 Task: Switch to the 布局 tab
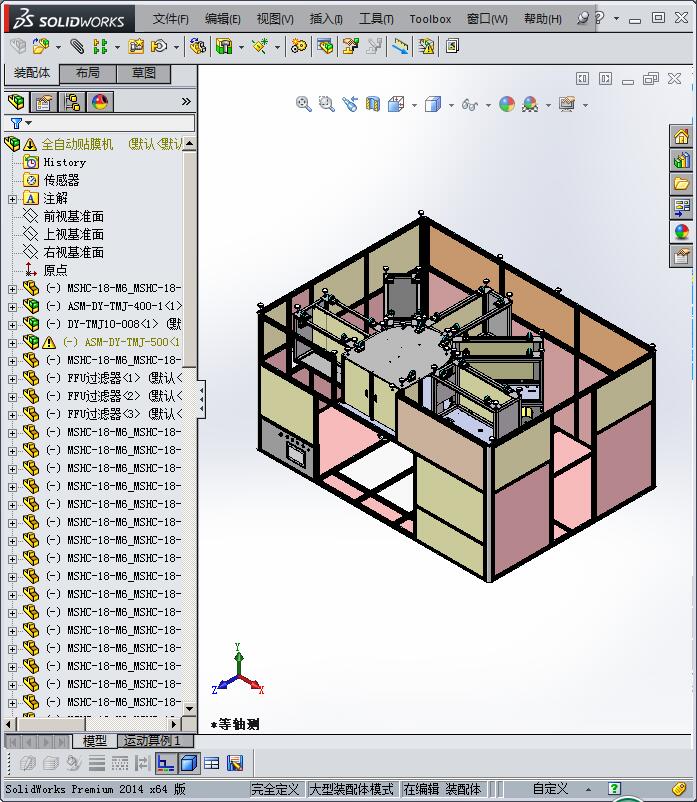pyautogui.click(x=88, y=74)
